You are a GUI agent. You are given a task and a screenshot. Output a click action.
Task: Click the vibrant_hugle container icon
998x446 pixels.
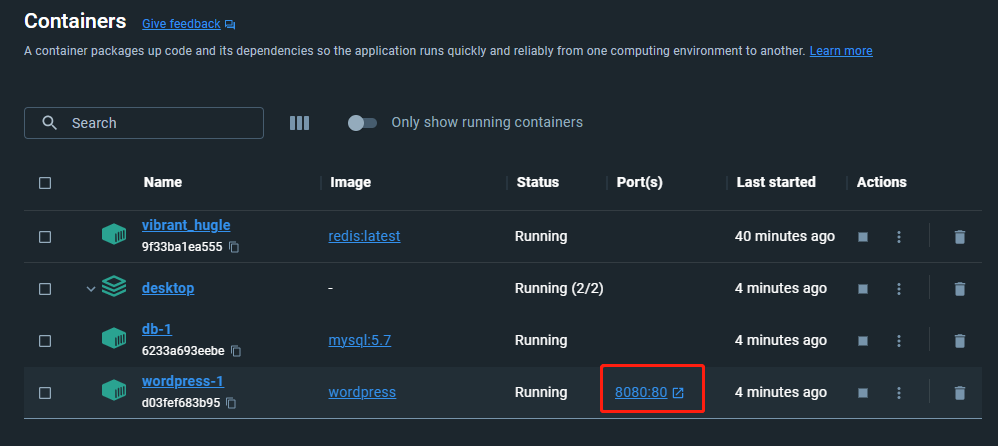[114, 234]
